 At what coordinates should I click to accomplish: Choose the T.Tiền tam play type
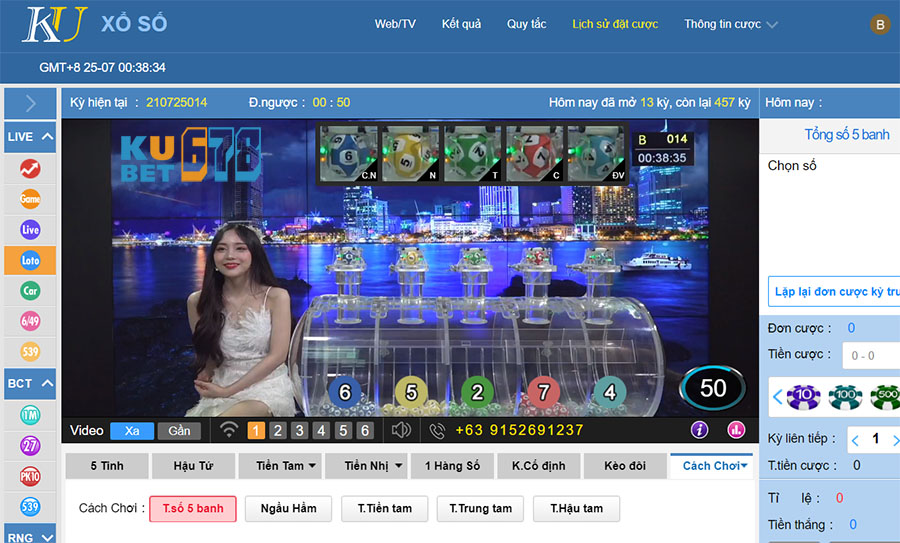tap(385, 509)
